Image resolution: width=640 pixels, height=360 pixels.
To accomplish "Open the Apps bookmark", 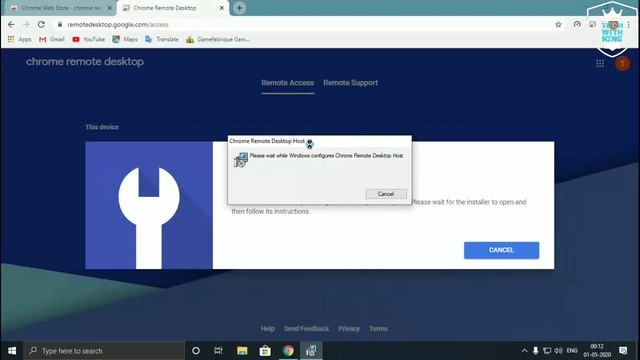I will (20, 39).
